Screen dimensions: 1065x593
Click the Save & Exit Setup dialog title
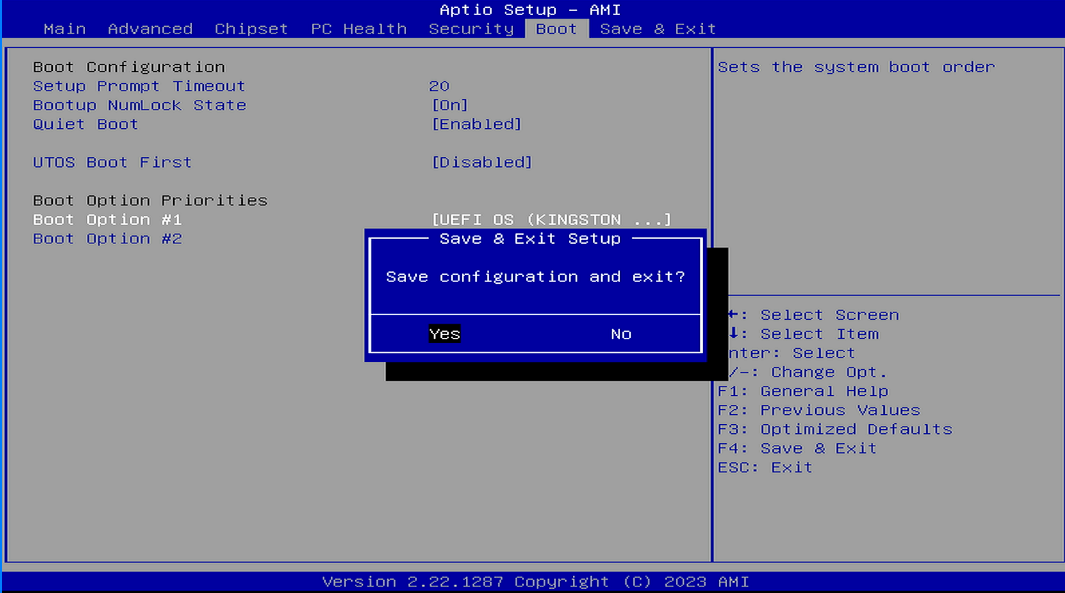pyautogui.click(x=530, y=239)
